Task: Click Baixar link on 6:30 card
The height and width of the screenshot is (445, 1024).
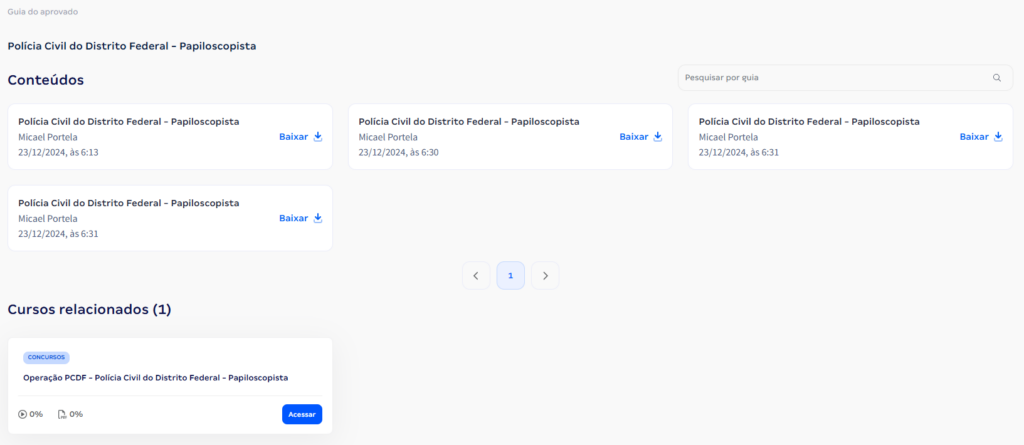Action: click(x=633, y=137)
